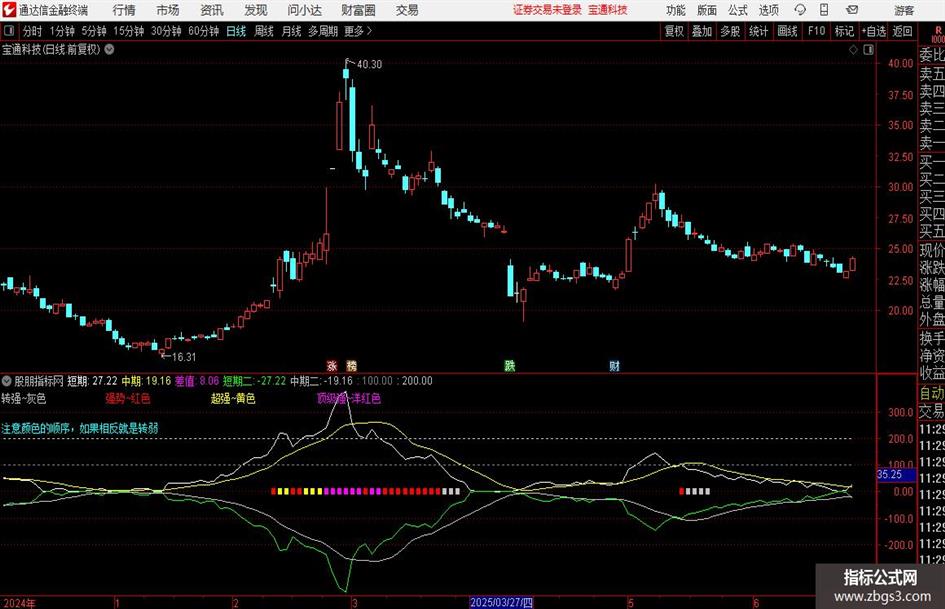Click the Tongdaxin red logo icon

(9, 10)
